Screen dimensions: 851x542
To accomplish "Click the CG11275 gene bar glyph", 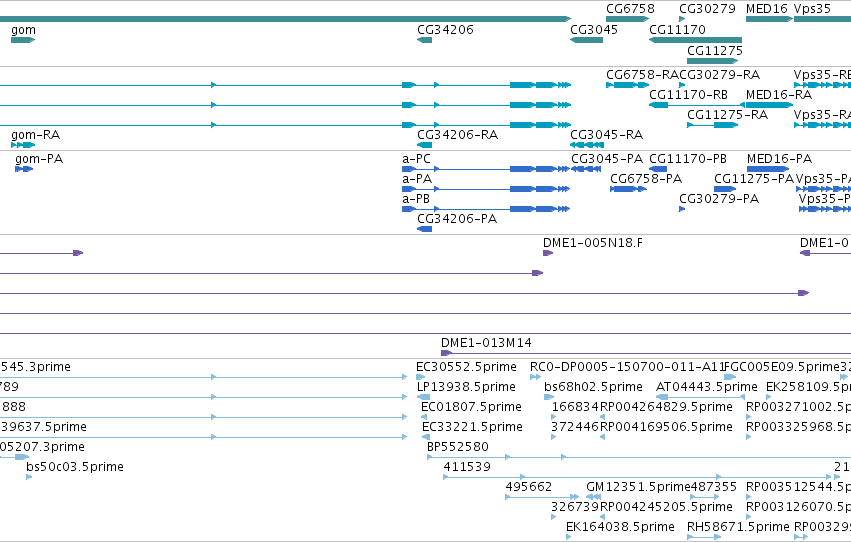I will [713, 61].
